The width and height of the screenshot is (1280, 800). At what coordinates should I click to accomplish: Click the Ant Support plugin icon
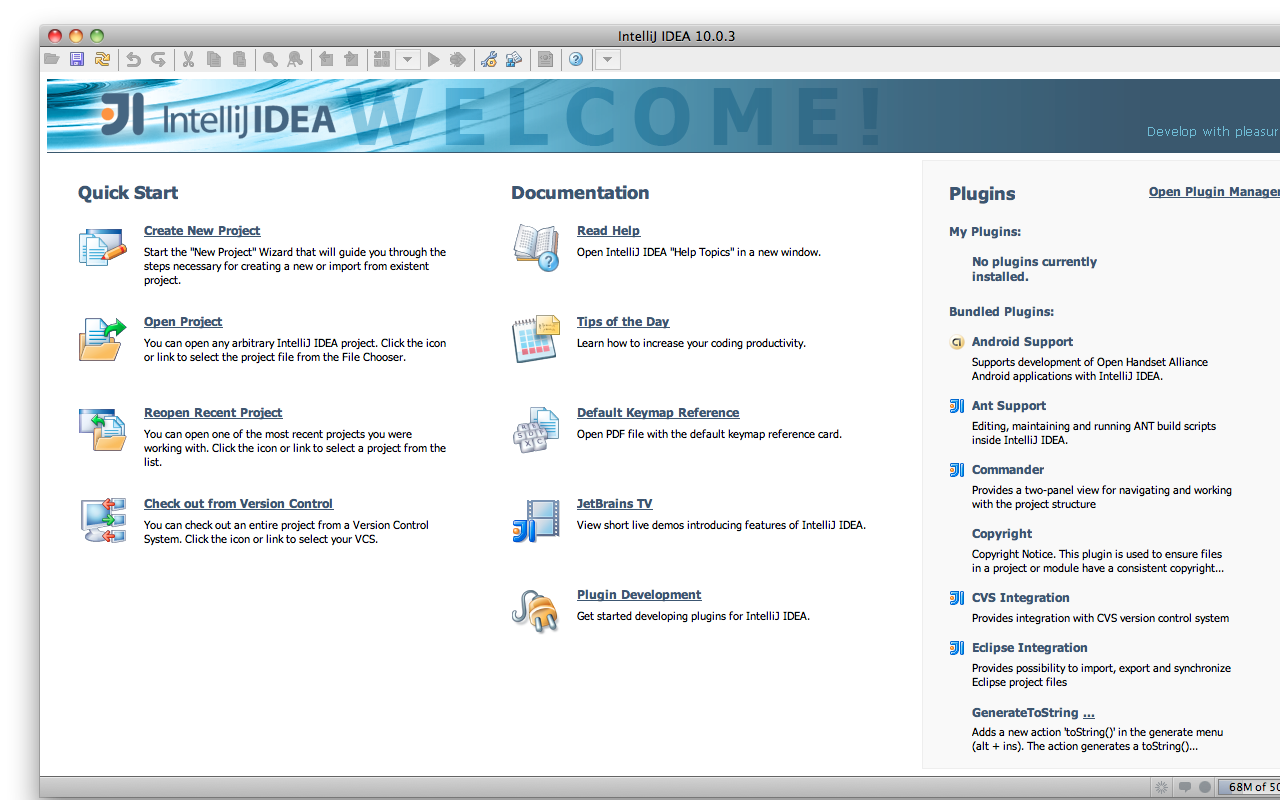pyautogui.click(x=957, y=406)
